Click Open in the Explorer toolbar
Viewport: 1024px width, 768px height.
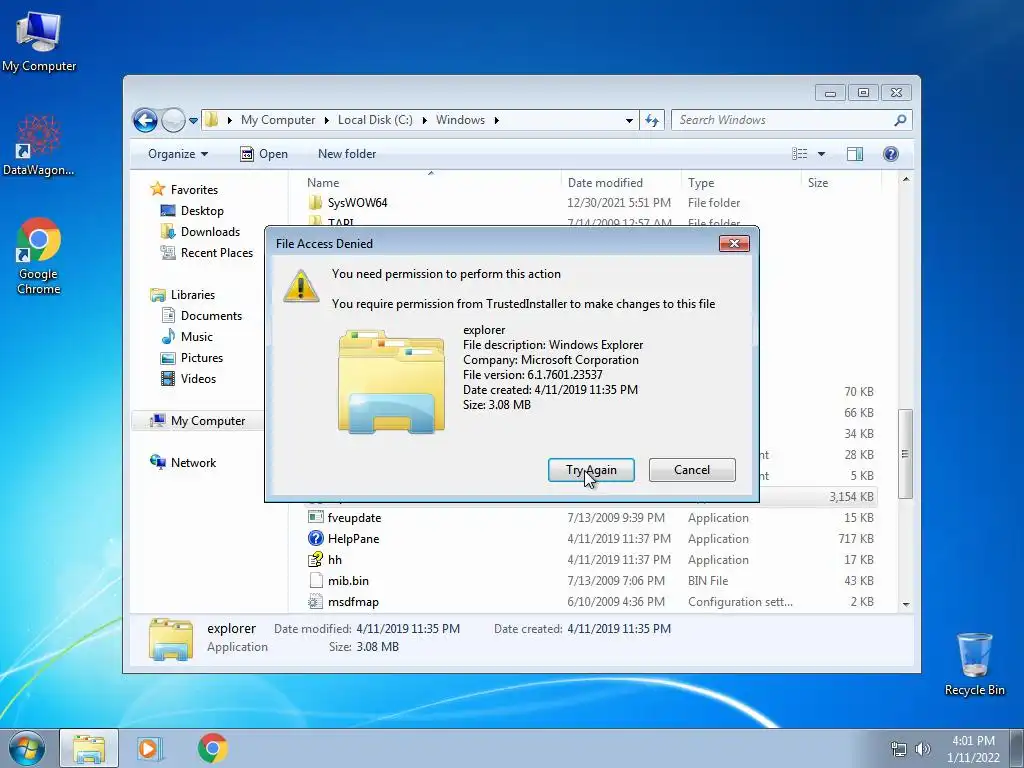point(264,153)
